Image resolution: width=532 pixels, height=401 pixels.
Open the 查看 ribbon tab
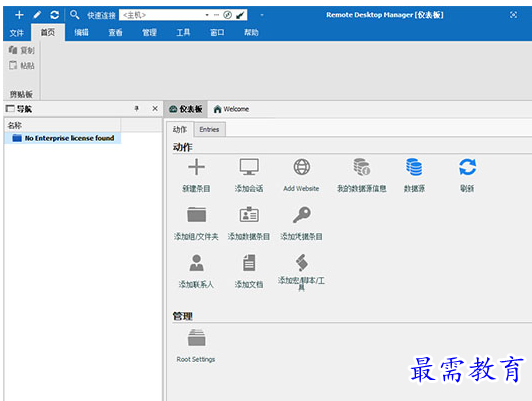click(x=115, y=33)
